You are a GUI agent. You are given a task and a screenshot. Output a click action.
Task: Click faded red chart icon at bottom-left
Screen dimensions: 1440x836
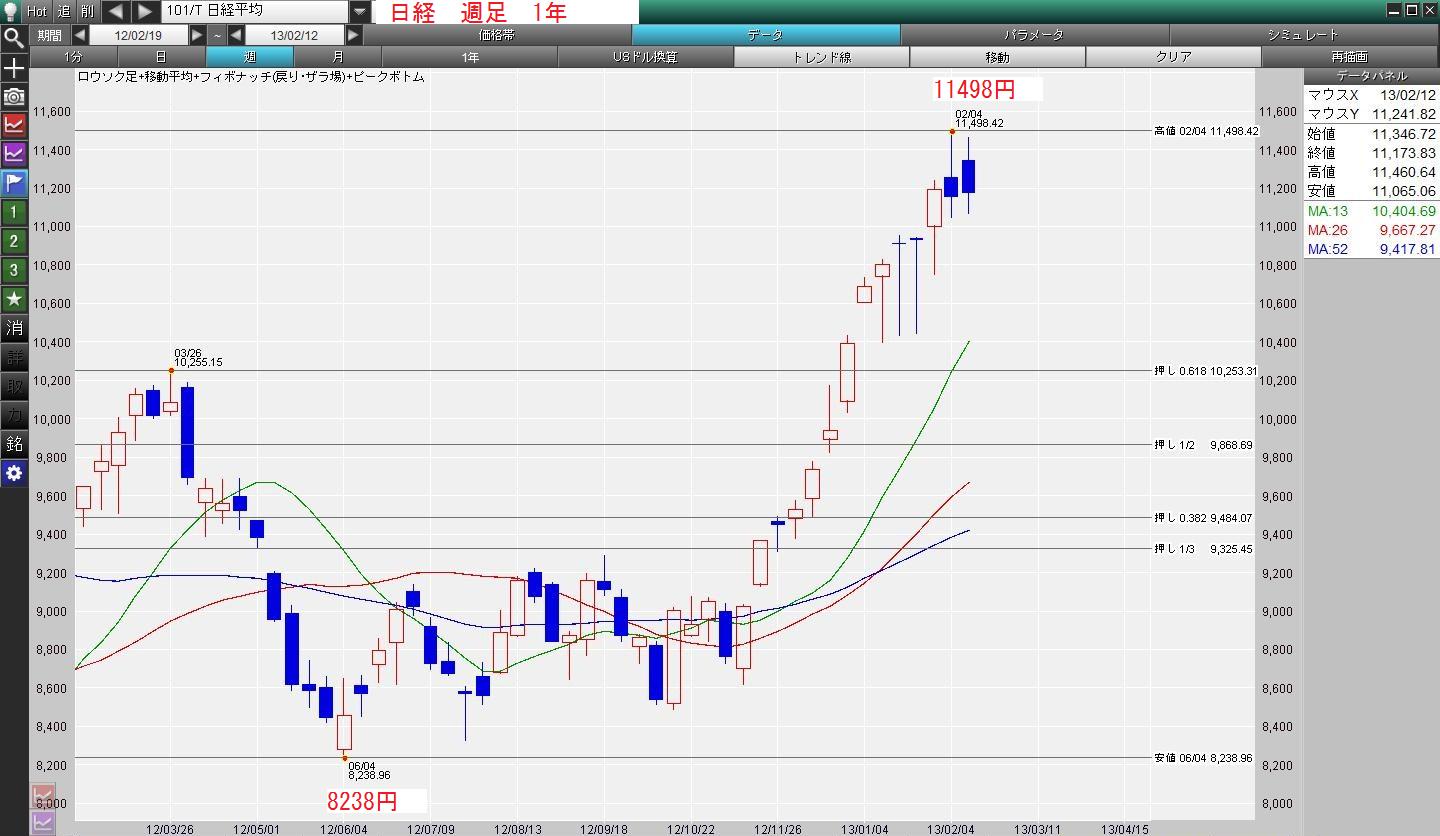[x=44, y=797]
